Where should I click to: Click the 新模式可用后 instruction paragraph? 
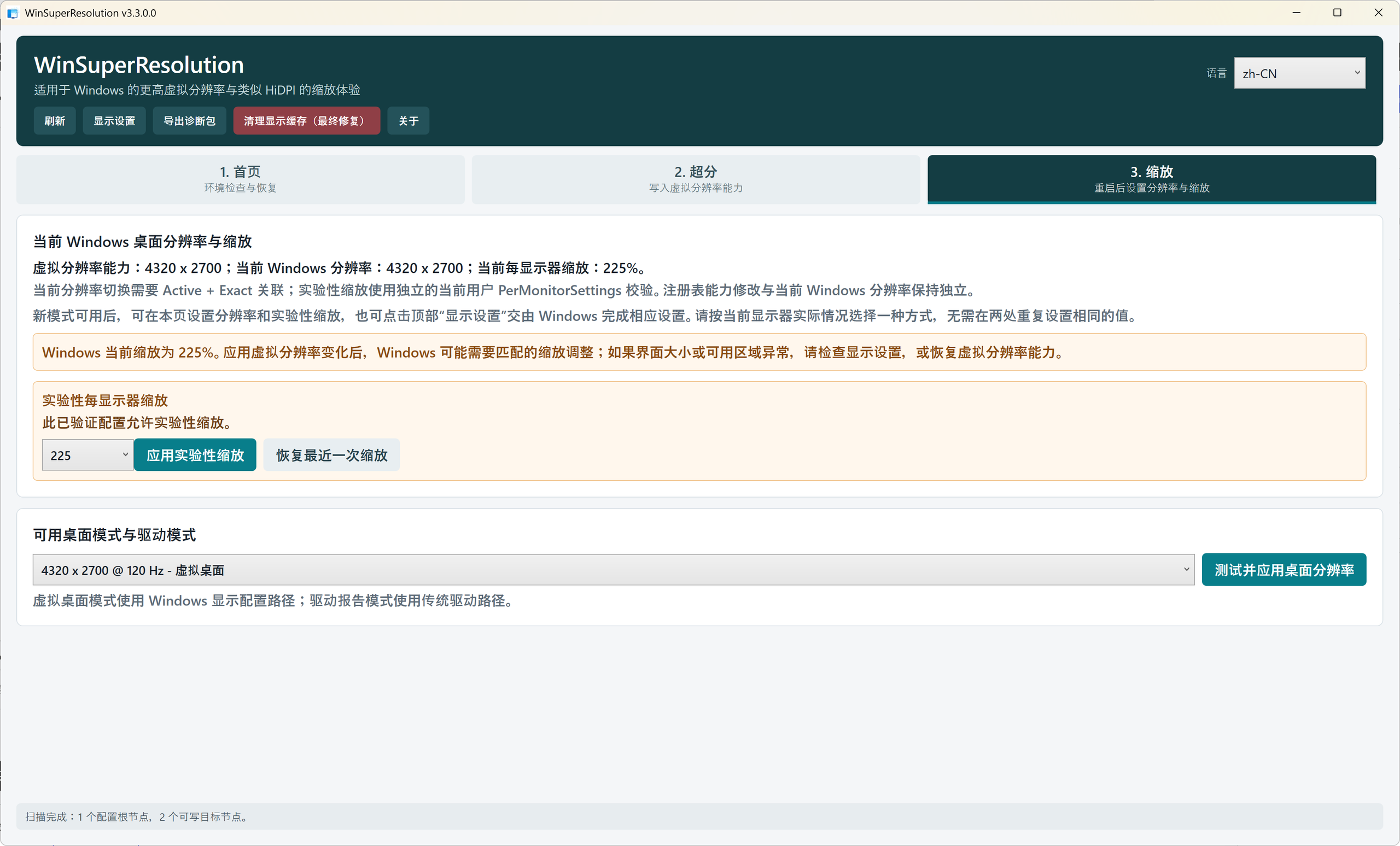(585, 316)
